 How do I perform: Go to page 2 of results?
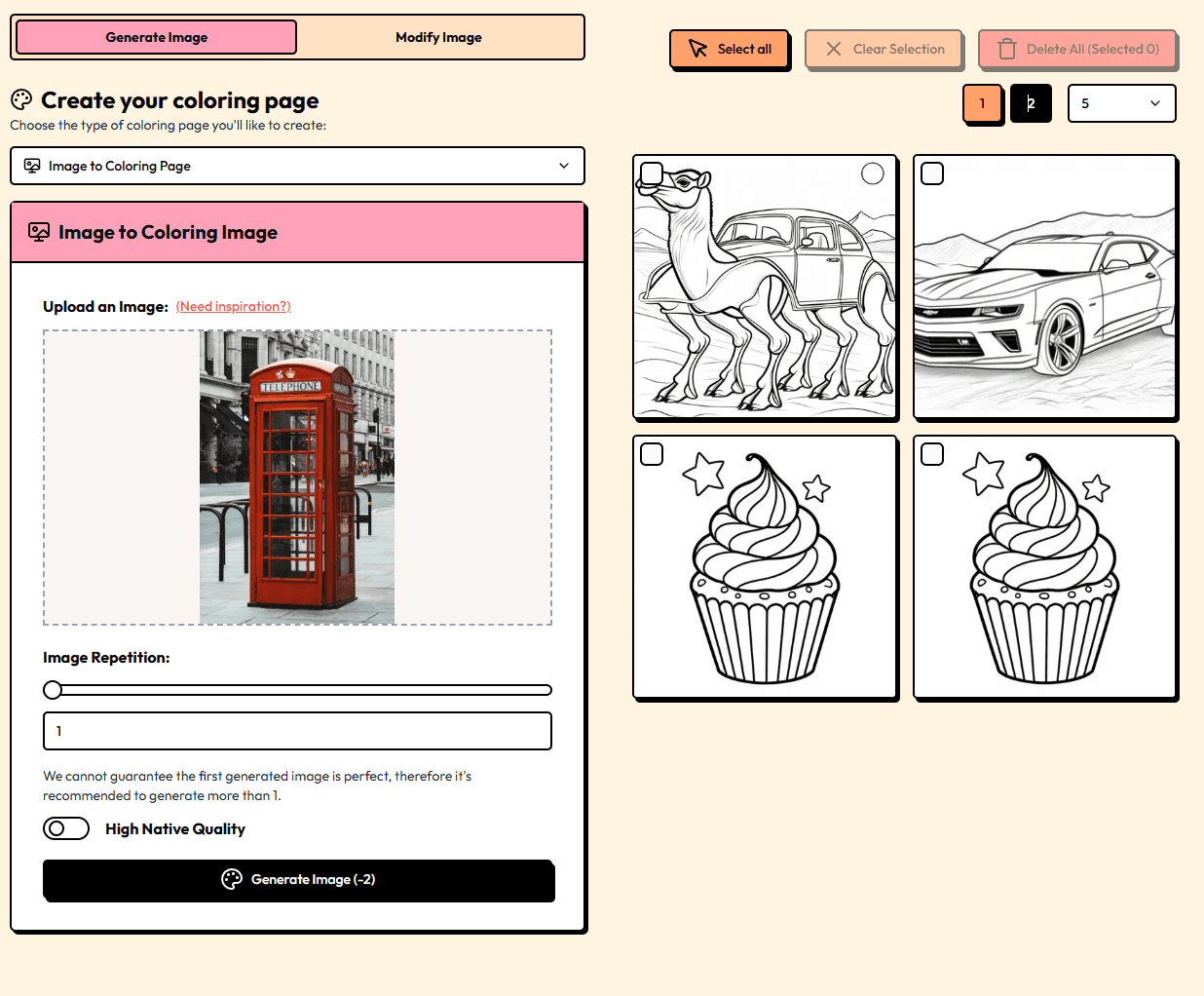[x=1031, y=103]
